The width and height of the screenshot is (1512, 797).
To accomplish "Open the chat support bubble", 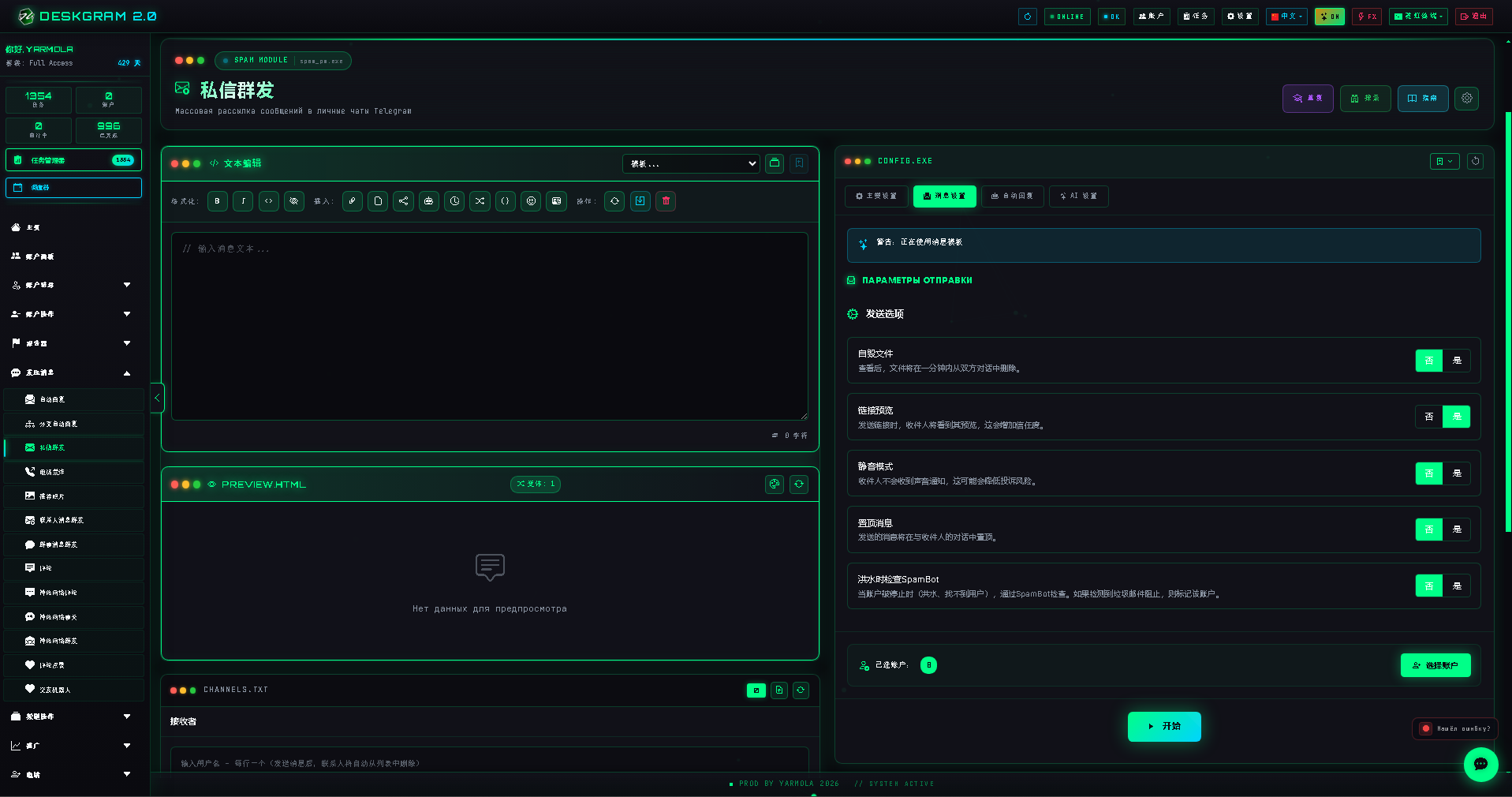I will 1480,764.
